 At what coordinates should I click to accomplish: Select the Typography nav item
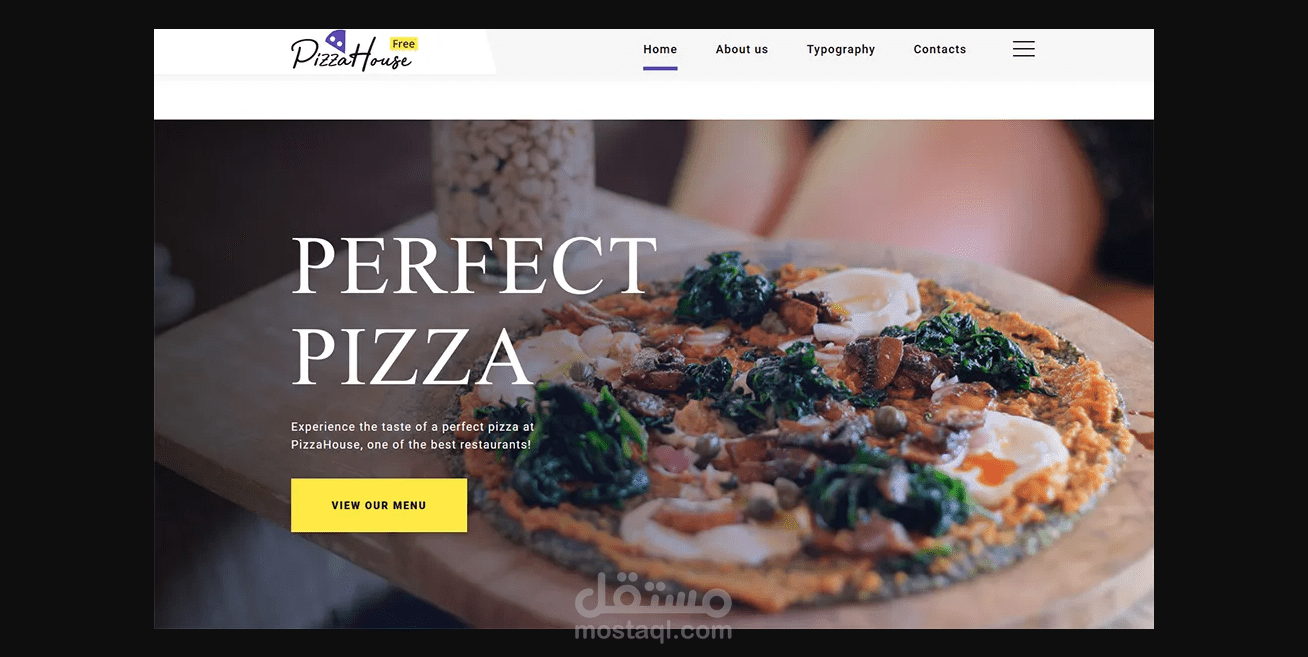click(841, 49)
